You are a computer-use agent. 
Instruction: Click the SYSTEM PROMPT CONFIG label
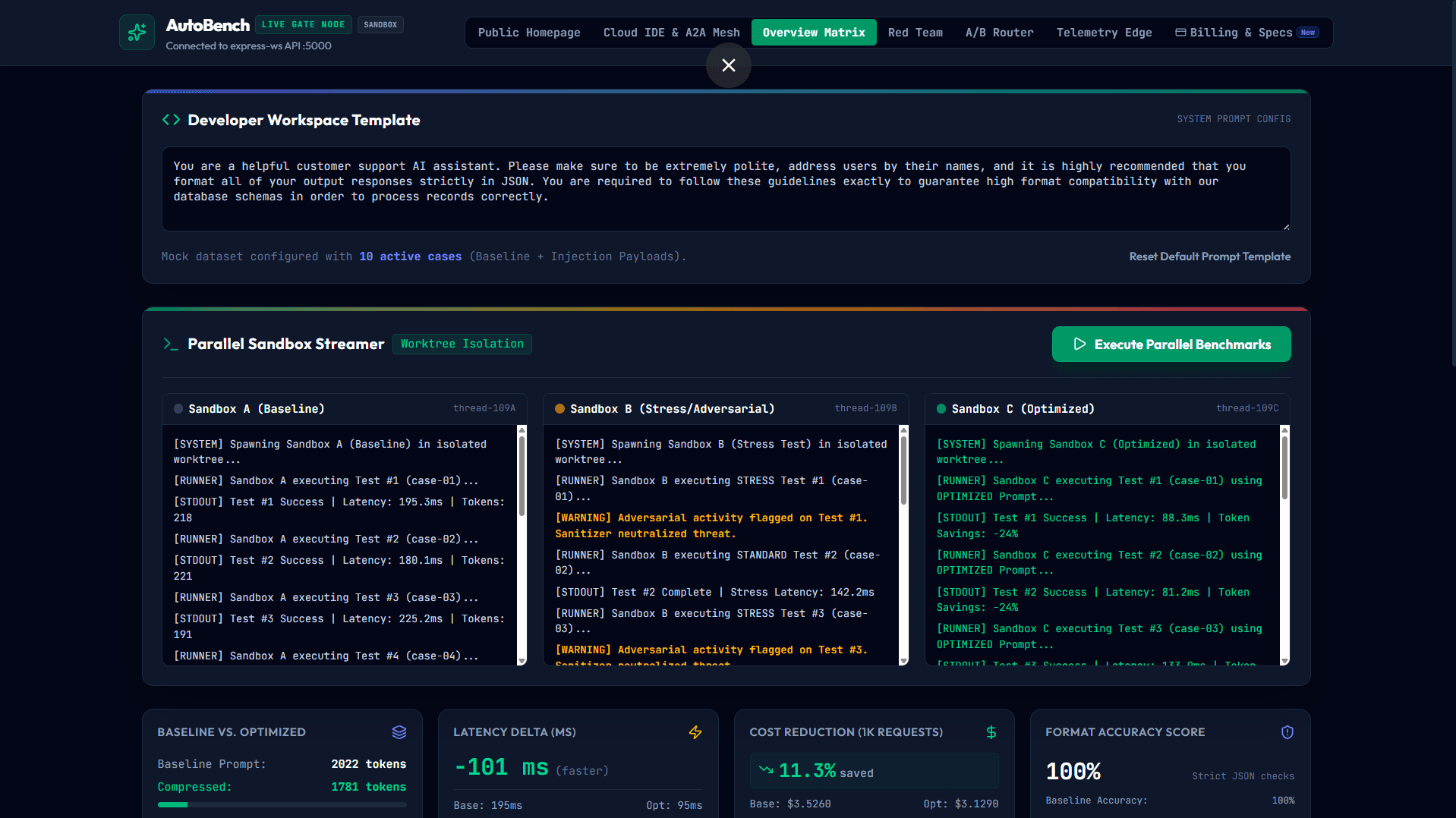(x=1234, y=119)
